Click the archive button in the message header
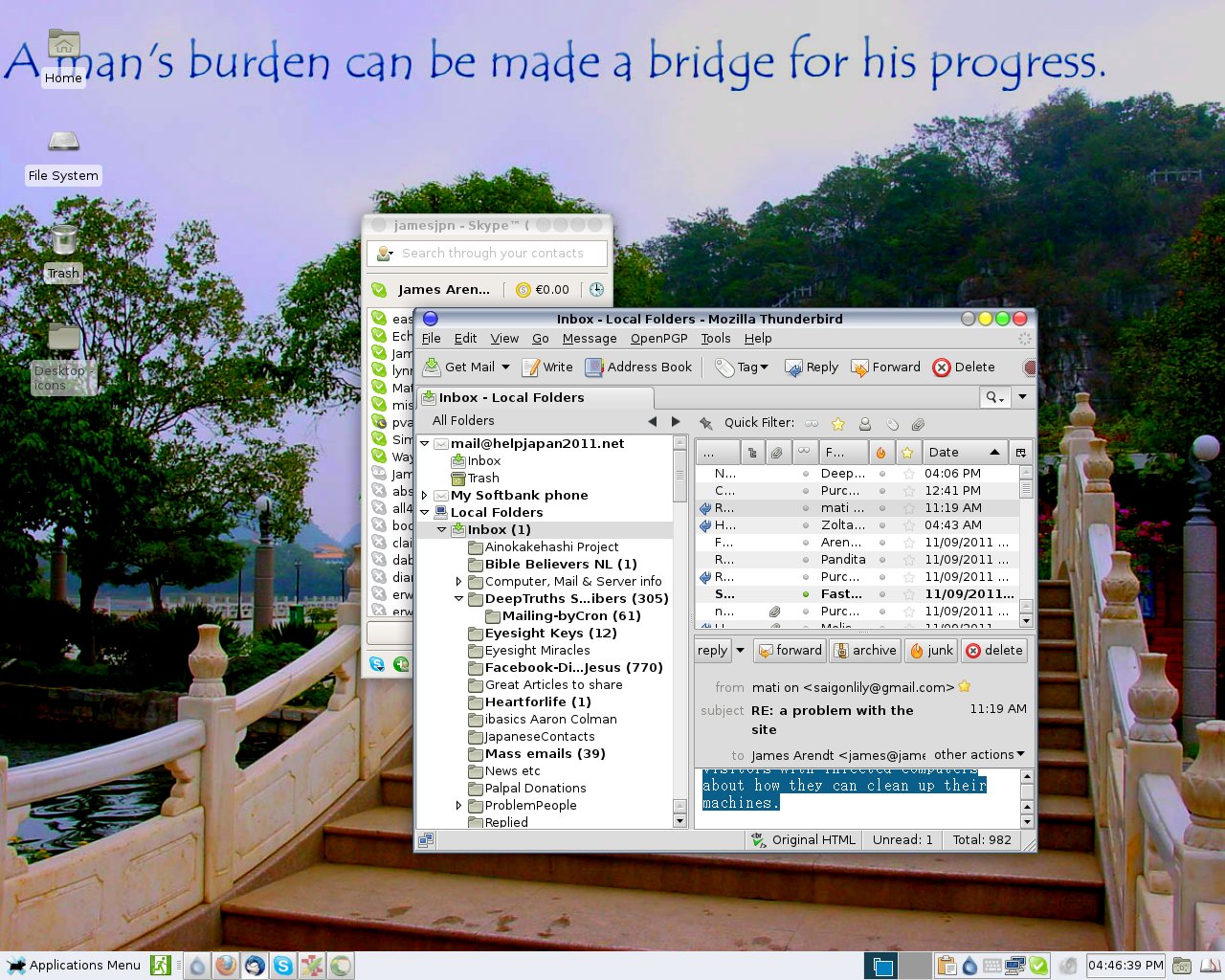This screenshot has width=1225, height=980. (865, 651)
